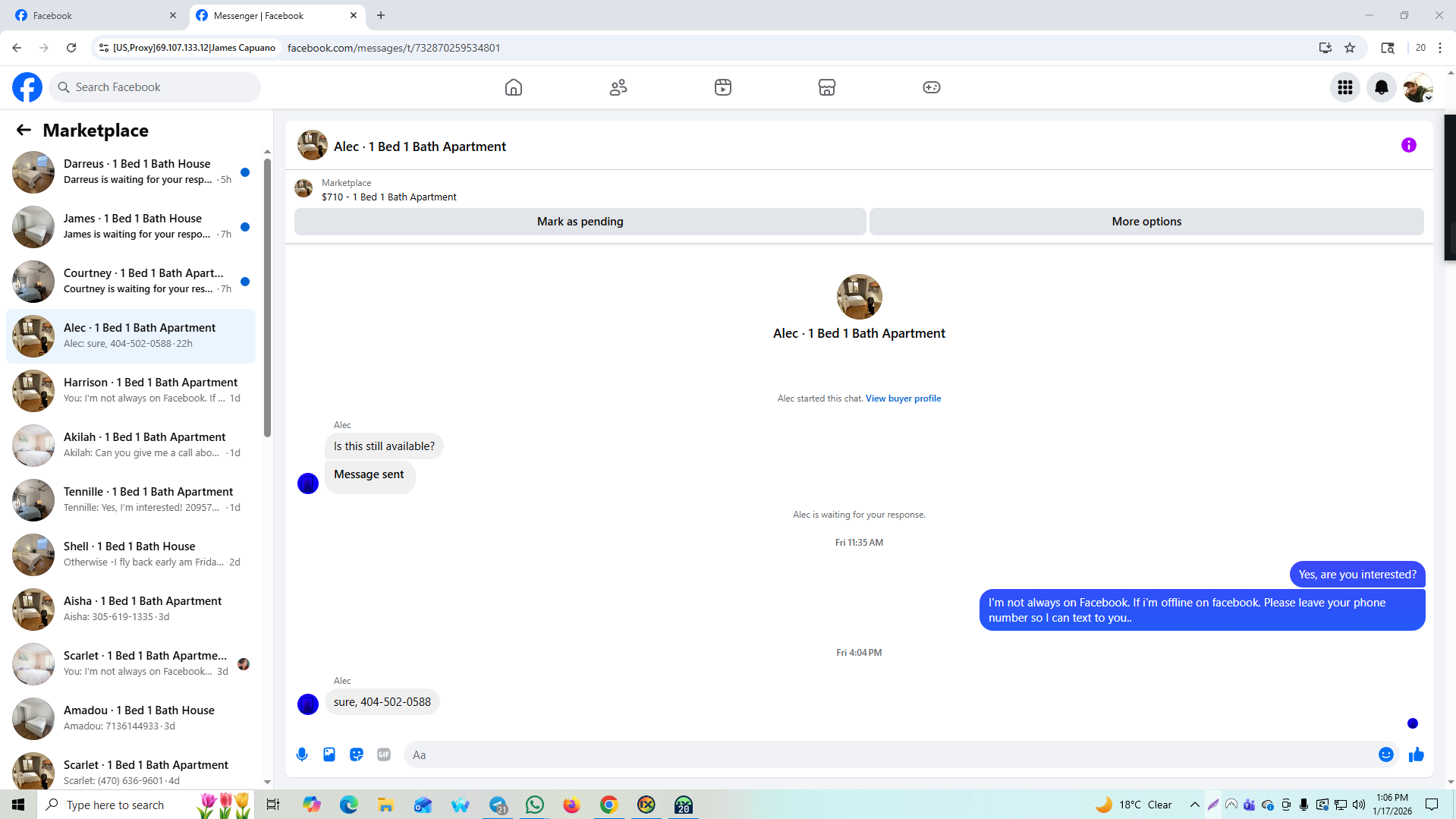1456x819 pixels.
Task: Click the 'Yes, are you interested?' message bubble
Action: [1357, 575]
